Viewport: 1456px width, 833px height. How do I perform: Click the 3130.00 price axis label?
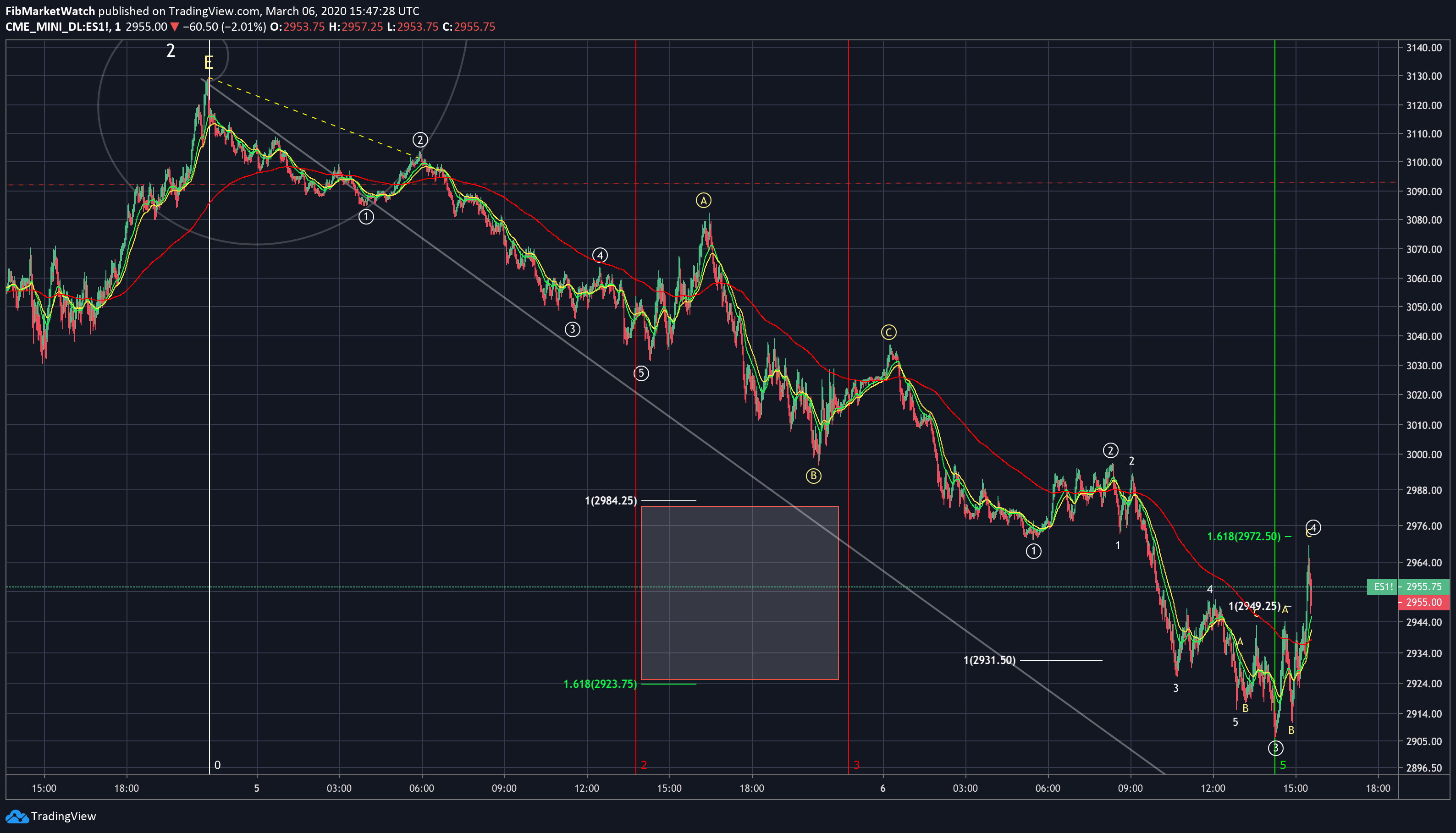click(1424, 76)
